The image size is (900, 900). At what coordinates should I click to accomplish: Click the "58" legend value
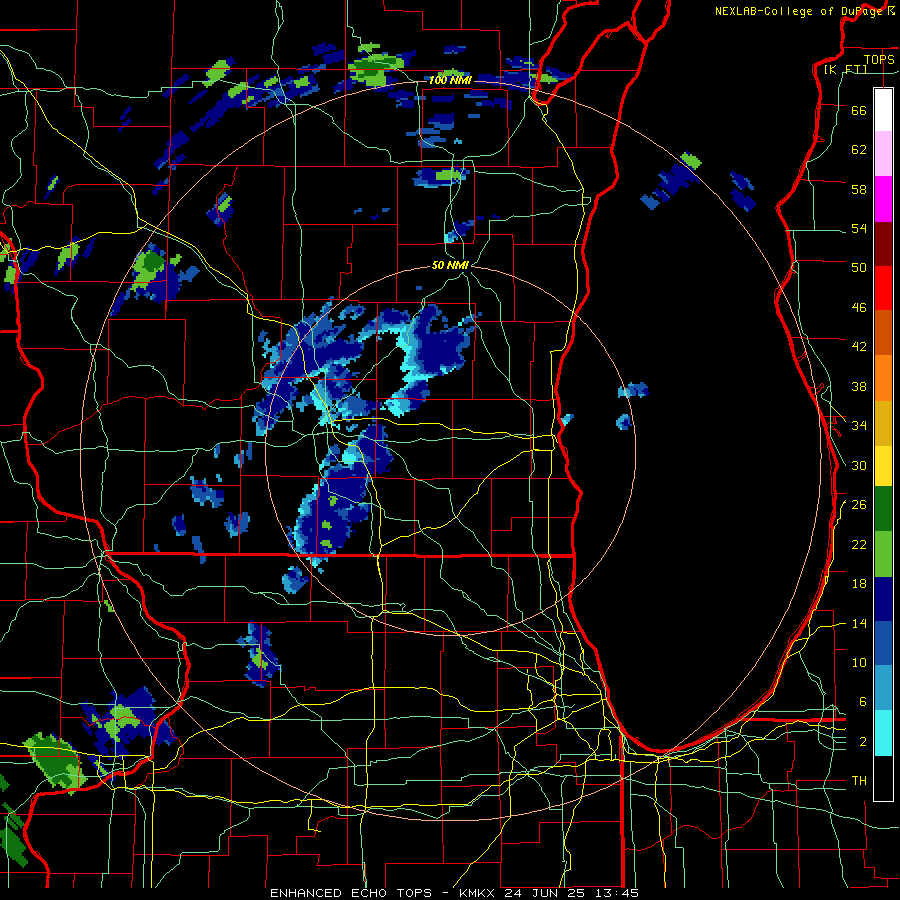(x=859, y=189)
